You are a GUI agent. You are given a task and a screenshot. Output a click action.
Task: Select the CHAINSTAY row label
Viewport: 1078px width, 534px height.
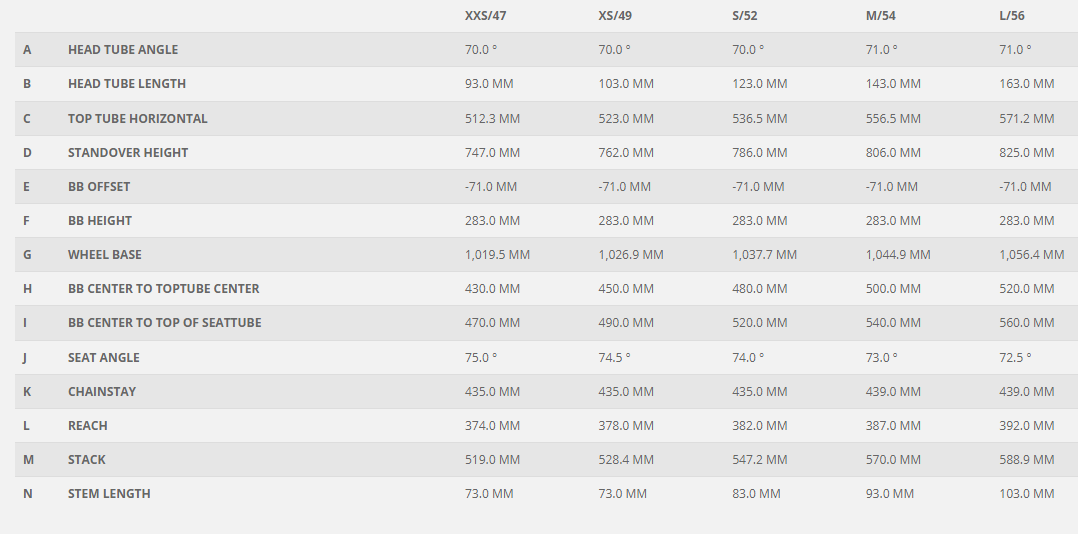(102, 391)
